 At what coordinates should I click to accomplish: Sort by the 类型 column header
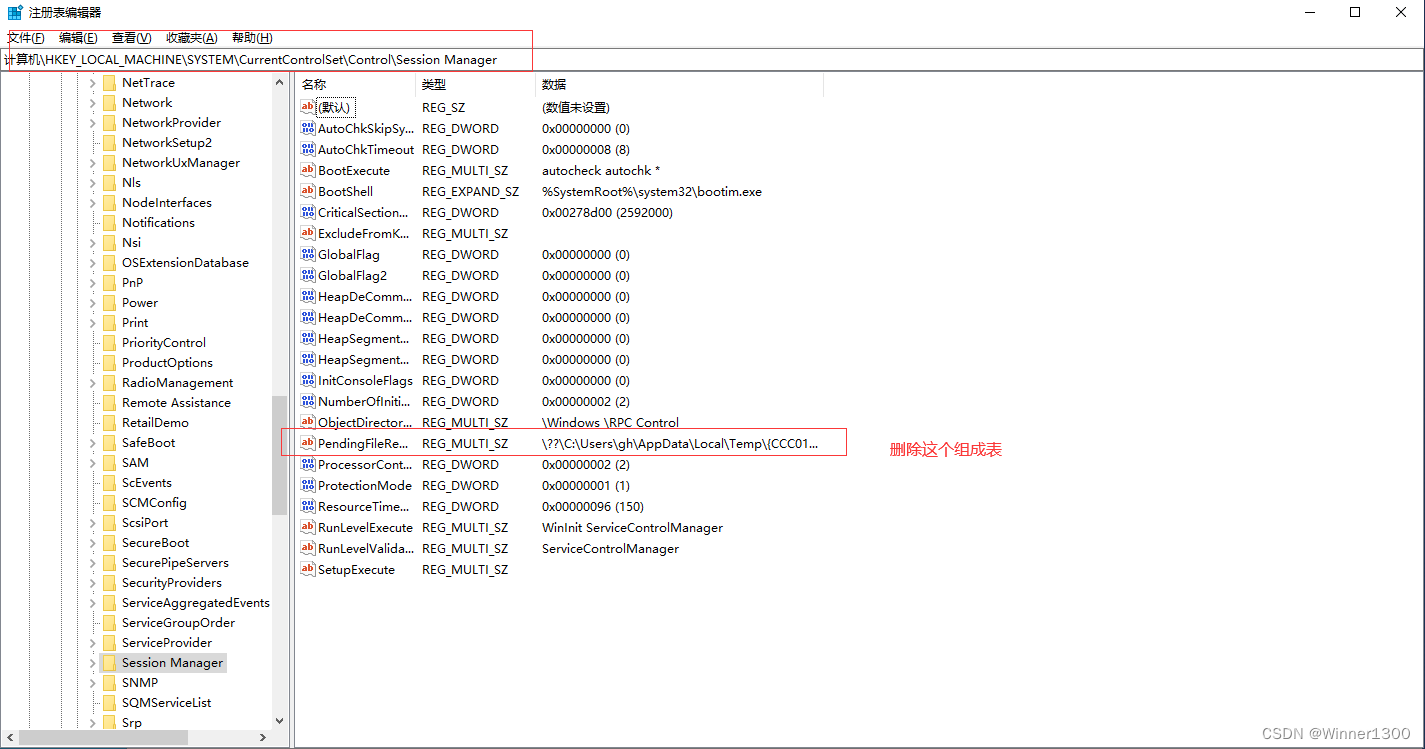pos(476,85)
